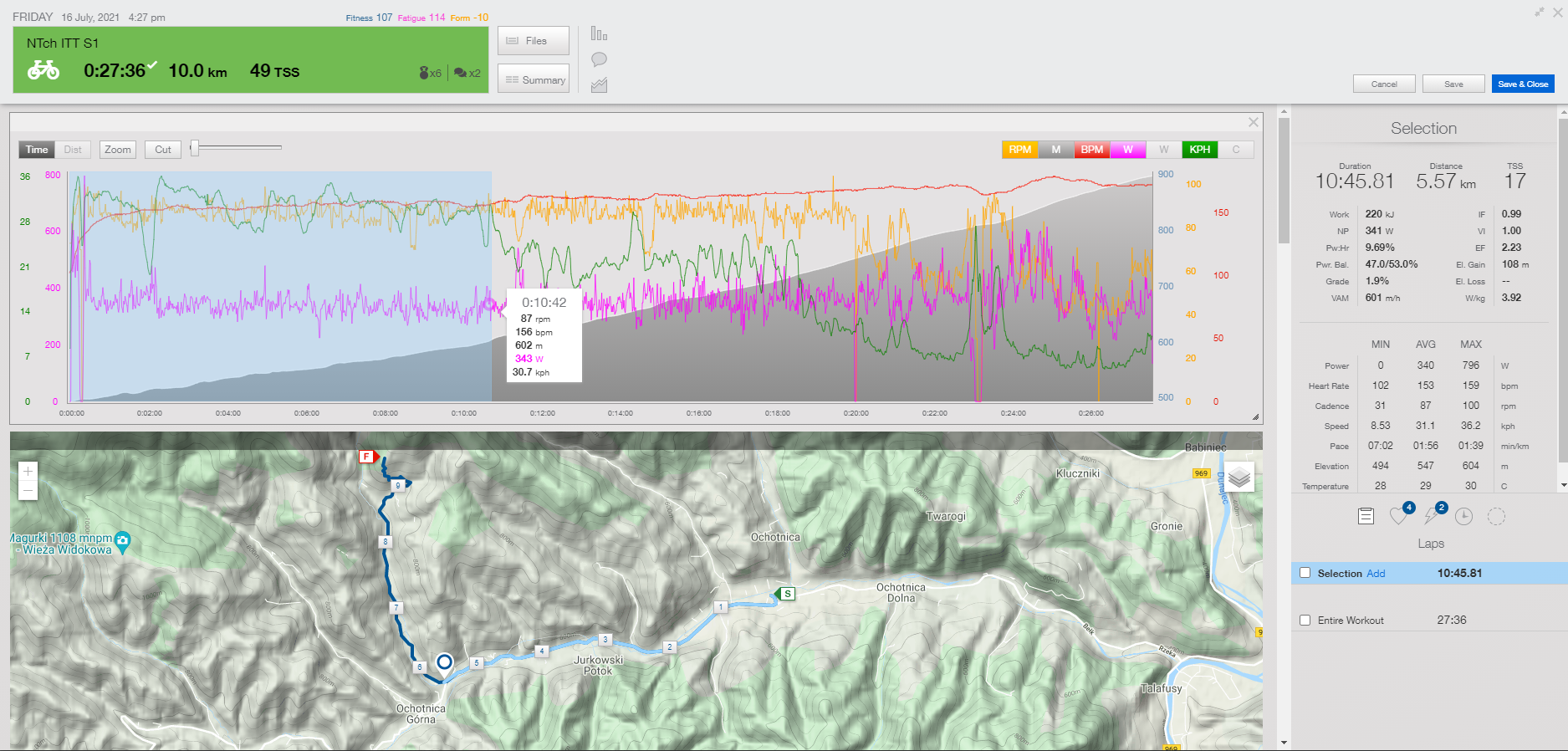This screenshot has width=1568, height=751.
Task: Click the area graph icon
Action: (x=599, y=85)
